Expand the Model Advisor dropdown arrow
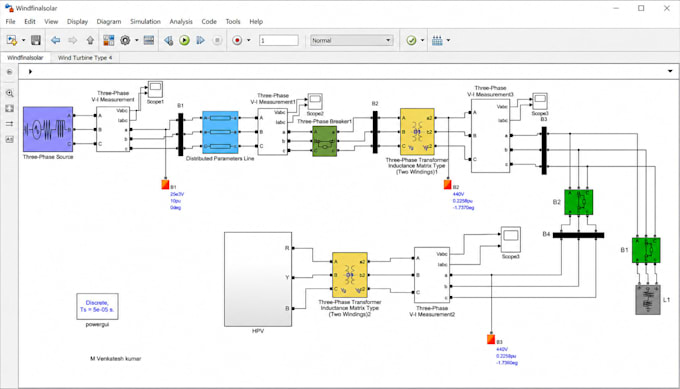 coord(422,40)
